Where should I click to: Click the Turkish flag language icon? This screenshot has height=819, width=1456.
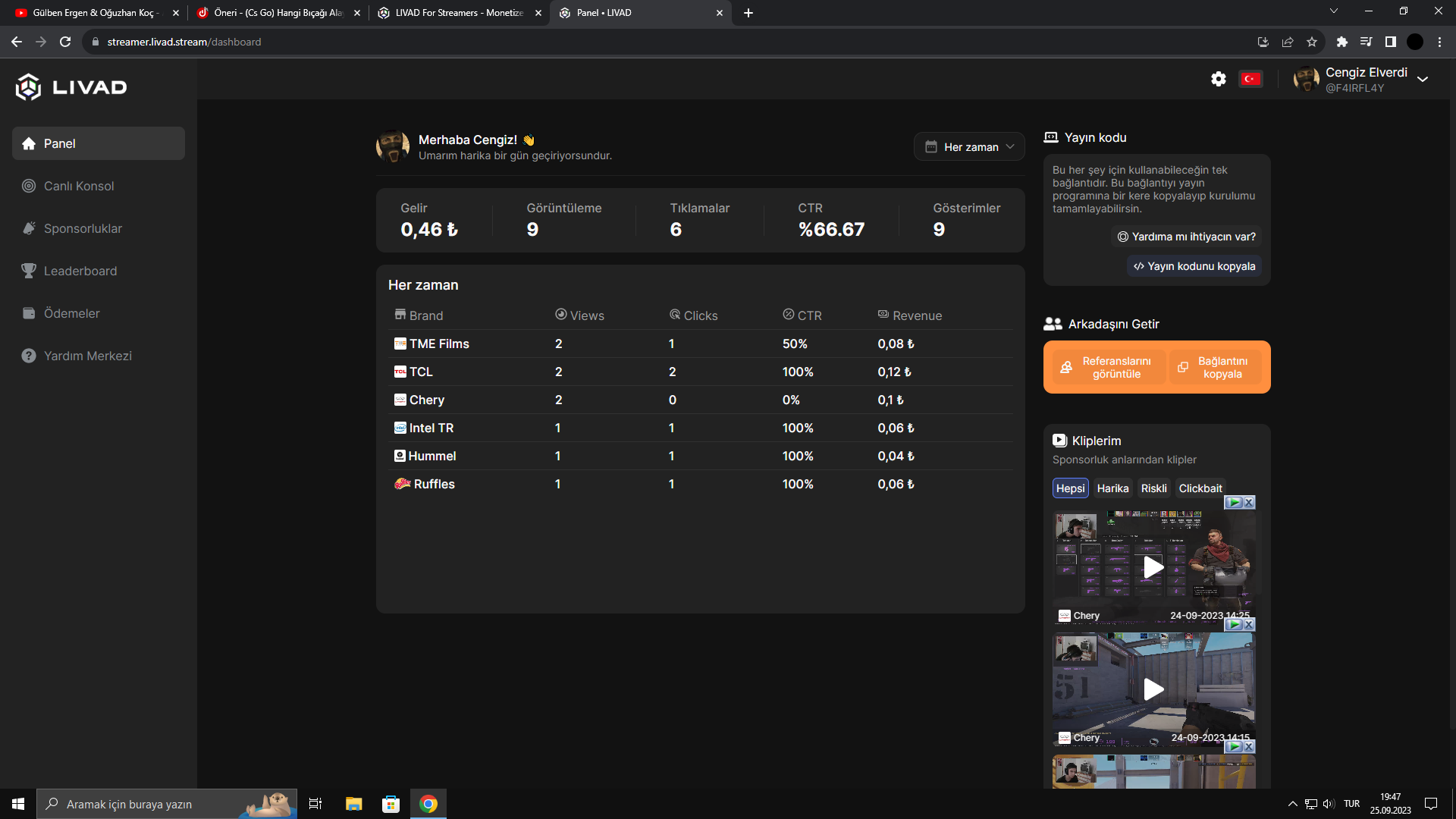pyautogui.click(x=1250, y=79)
